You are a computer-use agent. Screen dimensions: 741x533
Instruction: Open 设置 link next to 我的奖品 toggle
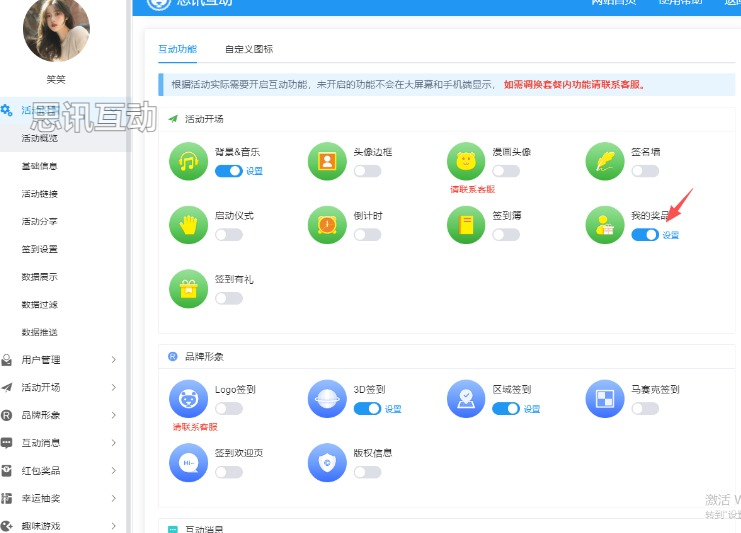tap(671, 235)
